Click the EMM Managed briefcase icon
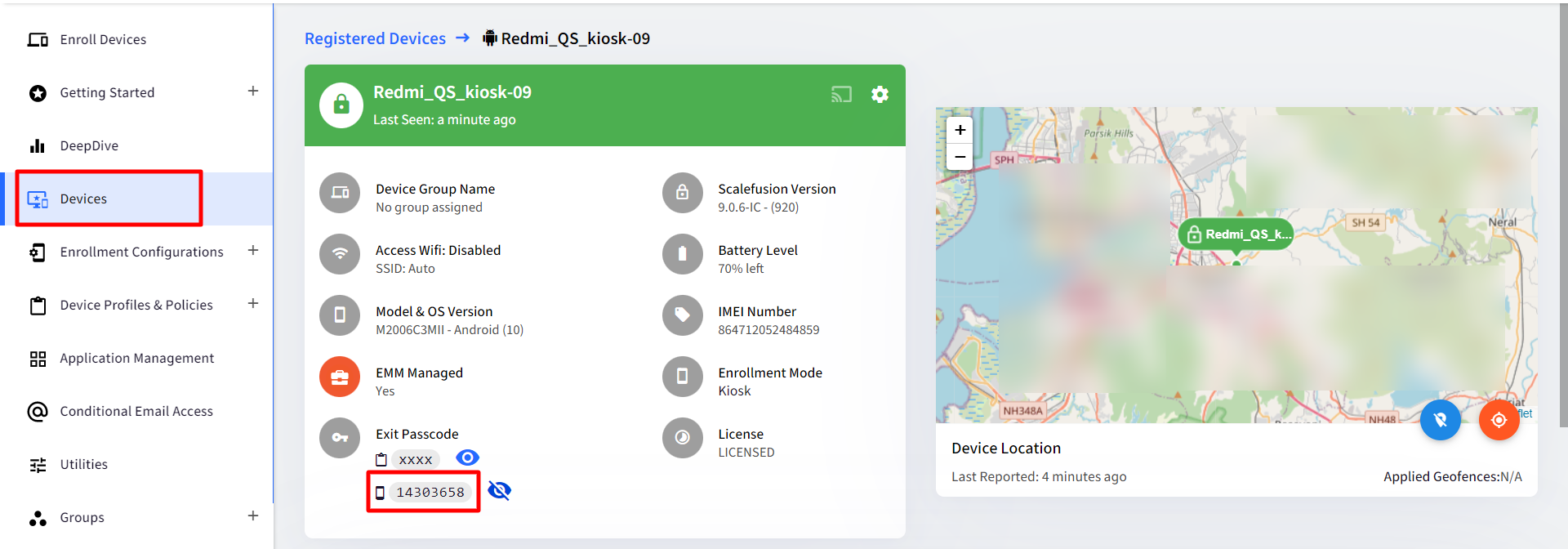The height and width of the screenshot is (549, 1568). click(x=340, y=377)
